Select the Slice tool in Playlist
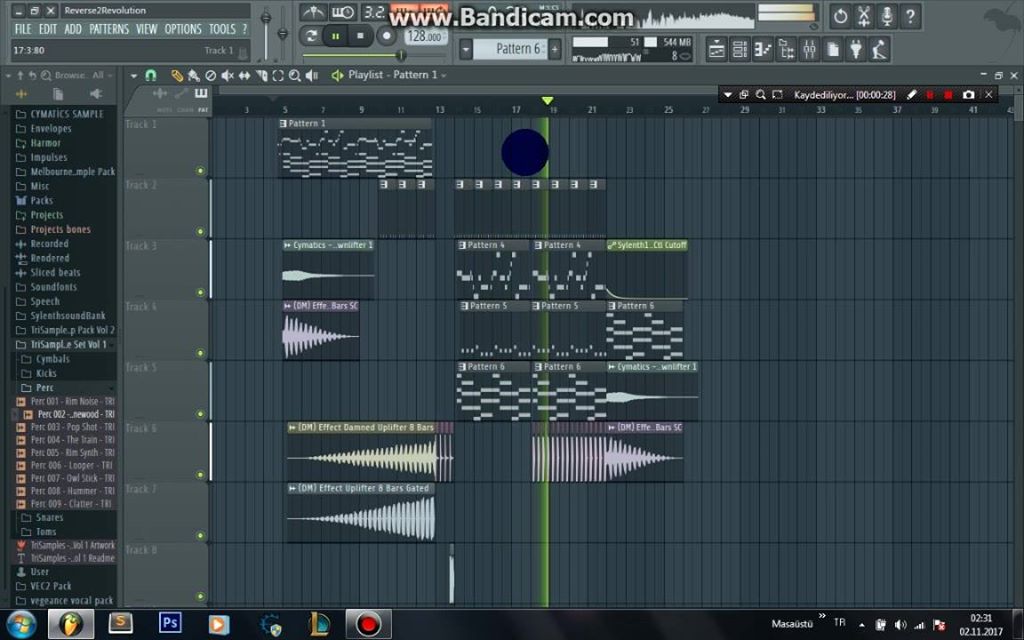Image resolution: width=1024 pixels, height=640 pixels. pyautogui.click(x=261, y=76)
